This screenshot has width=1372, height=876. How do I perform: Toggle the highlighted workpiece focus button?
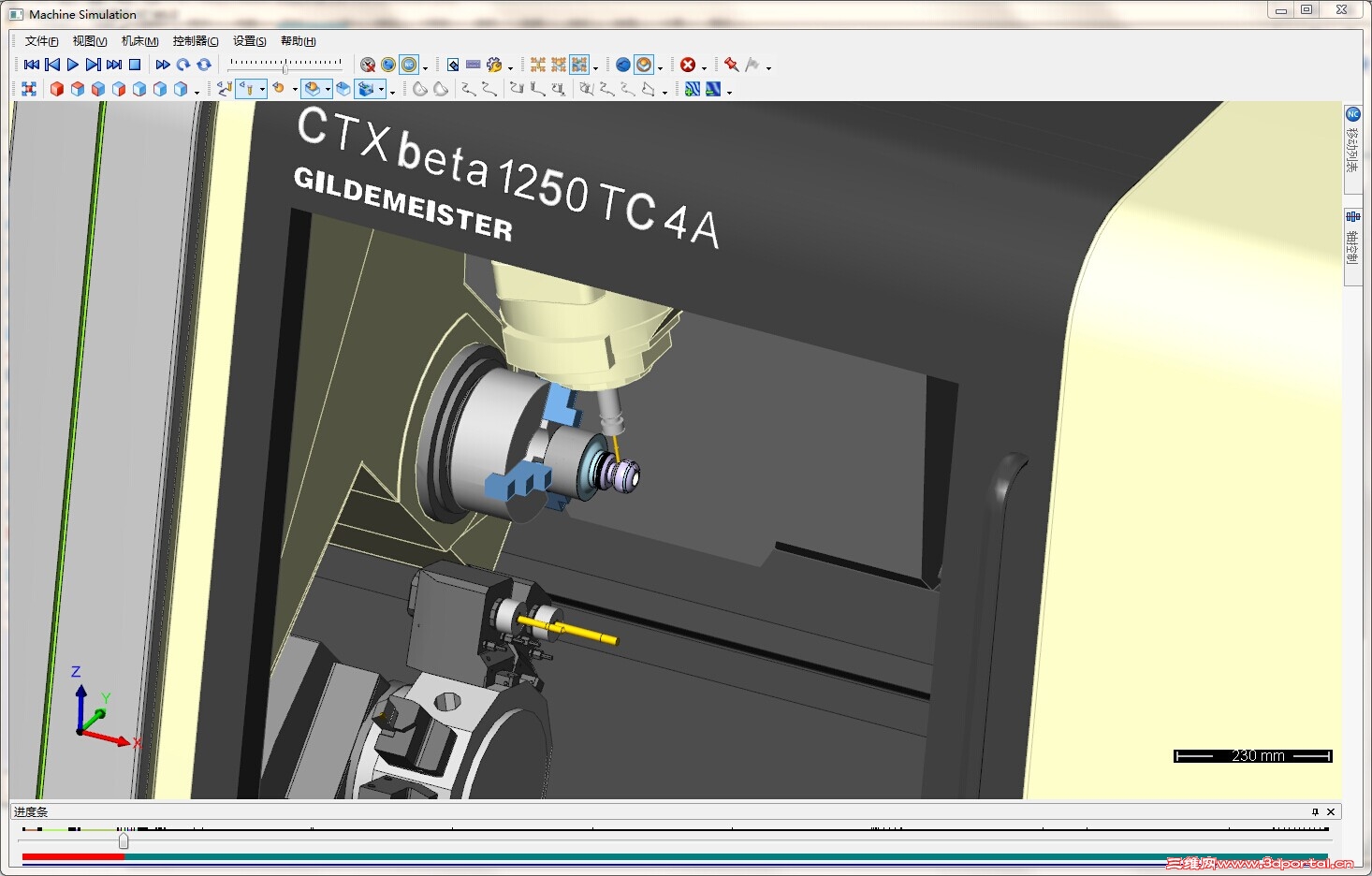click(x=313, y=89)
